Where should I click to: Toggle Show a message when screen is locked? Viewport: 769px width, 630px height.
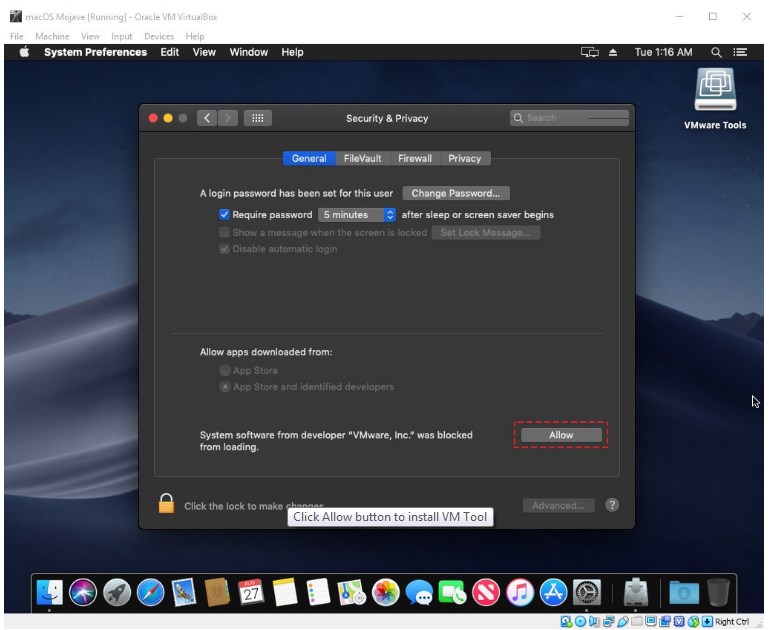click(224, 232)
